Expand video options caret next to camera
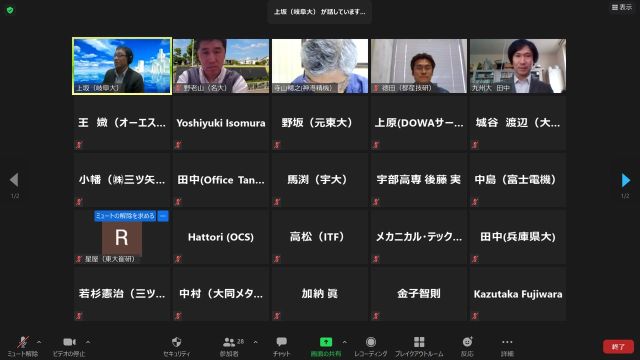The height and width of the screenshot is (360, 640). click(x=88, y=342)
